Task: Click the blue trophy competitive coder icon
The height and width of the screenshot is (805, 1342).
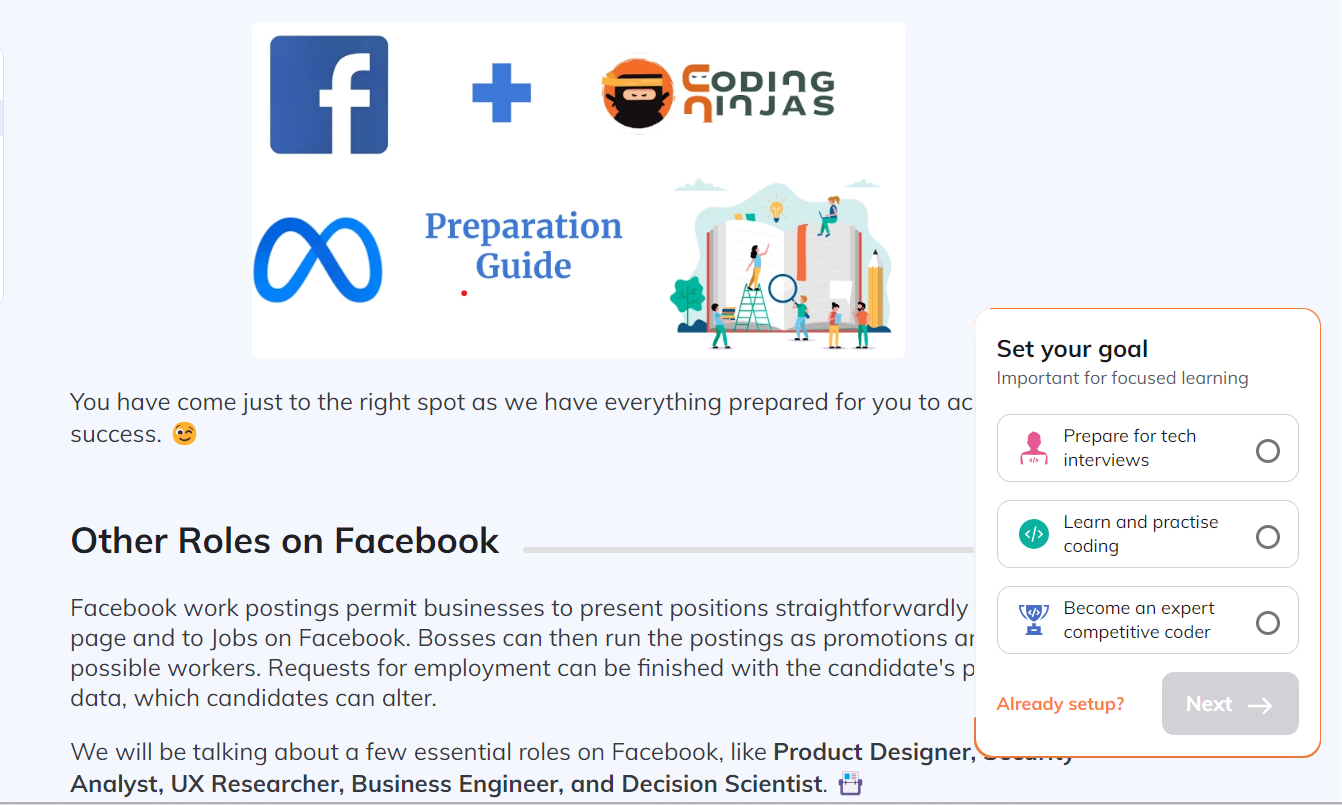Action: (1034, 620)
